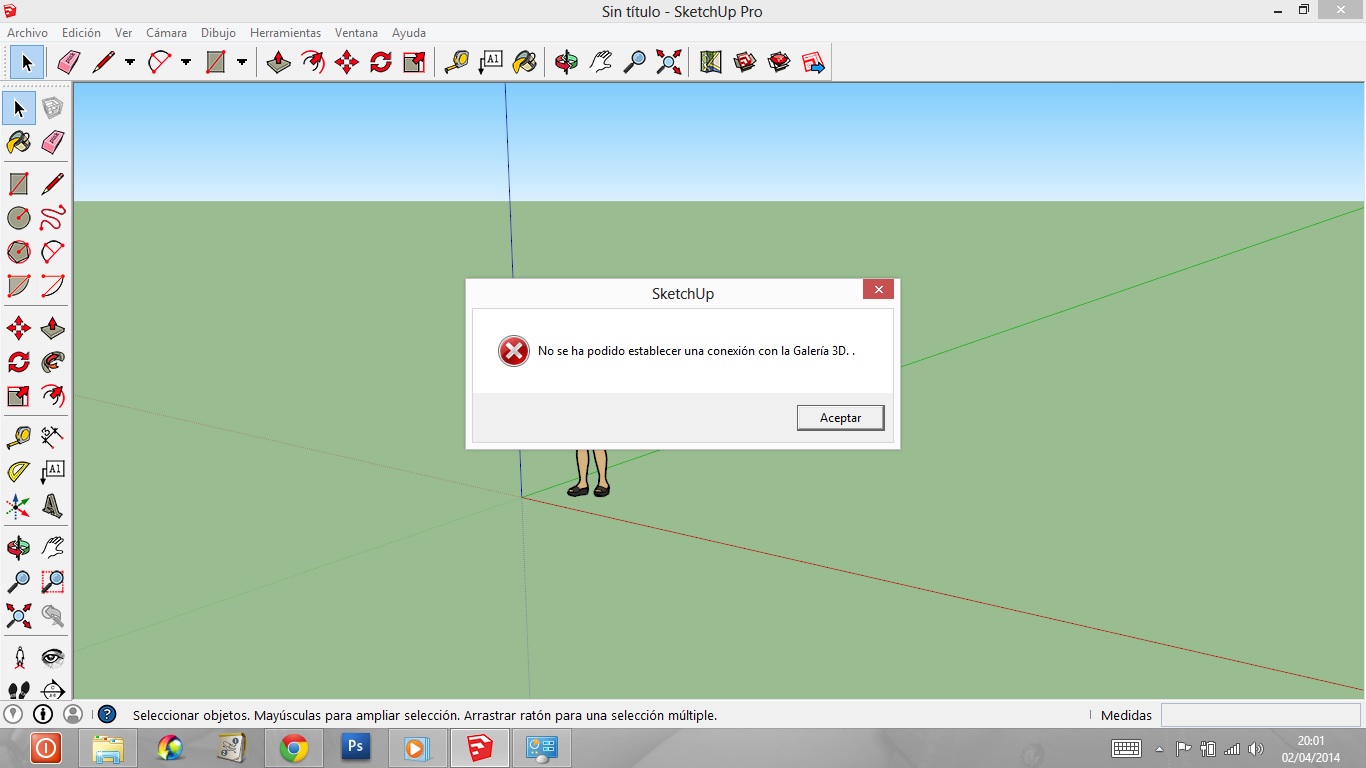
Task: Select the Scale tool in the top toolbar
Action: [415, 62]
